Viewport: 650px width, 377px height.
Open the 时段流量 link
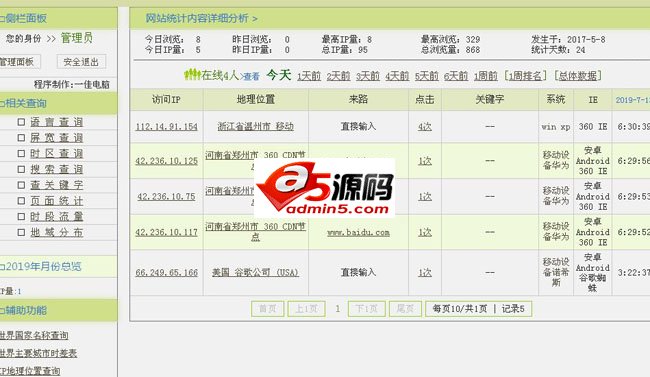57,216
